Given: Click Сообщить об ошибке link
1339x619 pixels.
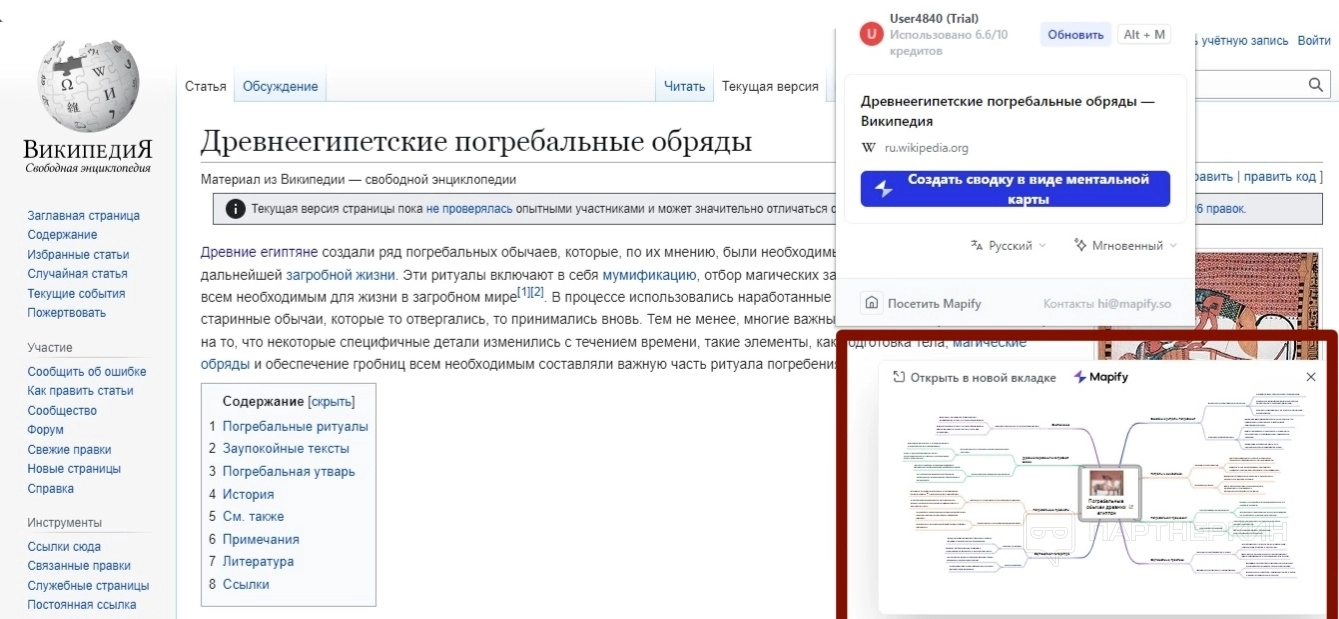Looking at the screenshot, I should (87, 371).
